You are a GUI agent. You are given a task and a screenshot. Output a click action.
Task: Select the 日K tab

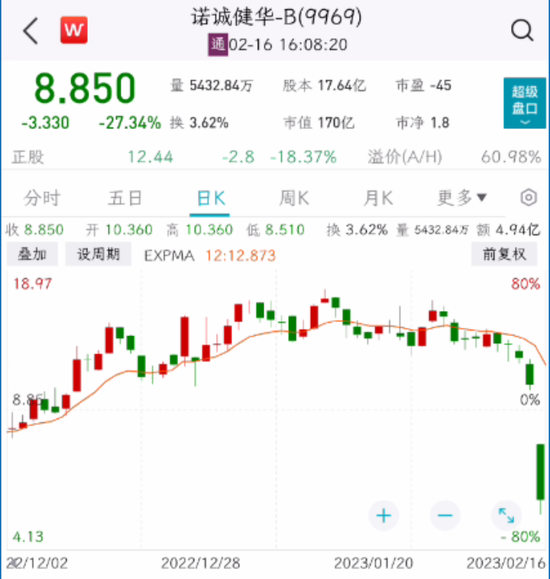(211, 199)
